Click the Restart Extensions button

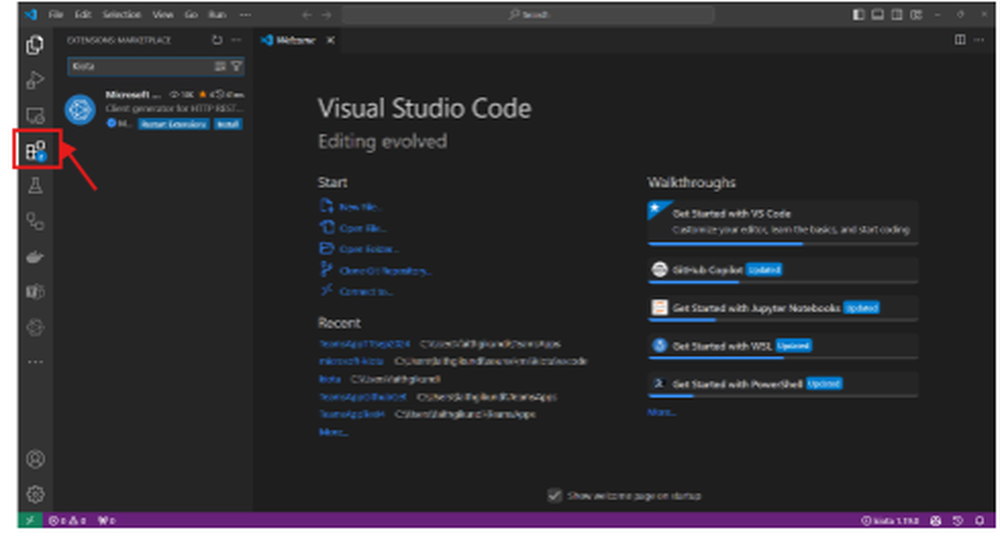pos(173,124)
